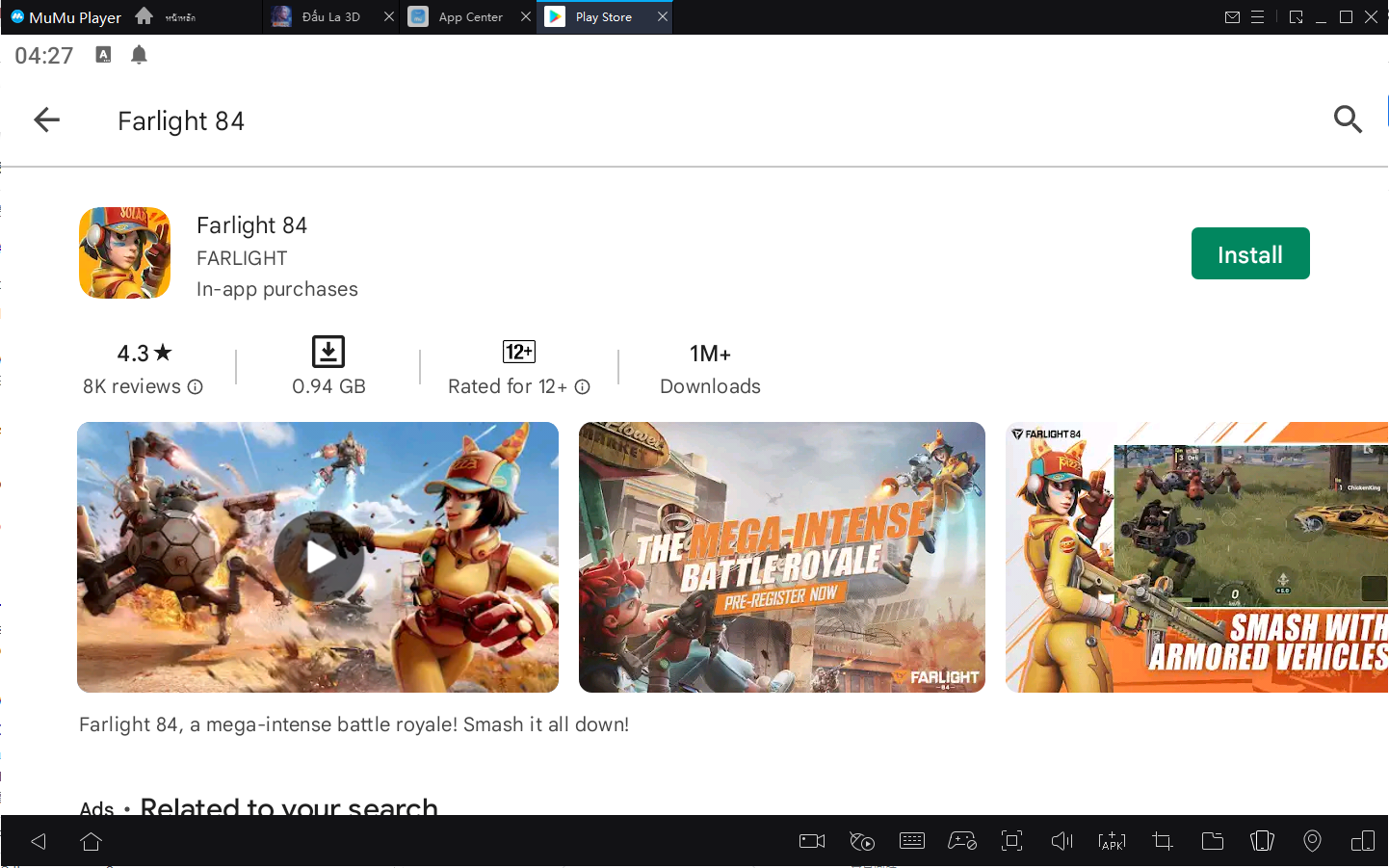
Task: Click the green Install button
Action: click(1249, 254)
